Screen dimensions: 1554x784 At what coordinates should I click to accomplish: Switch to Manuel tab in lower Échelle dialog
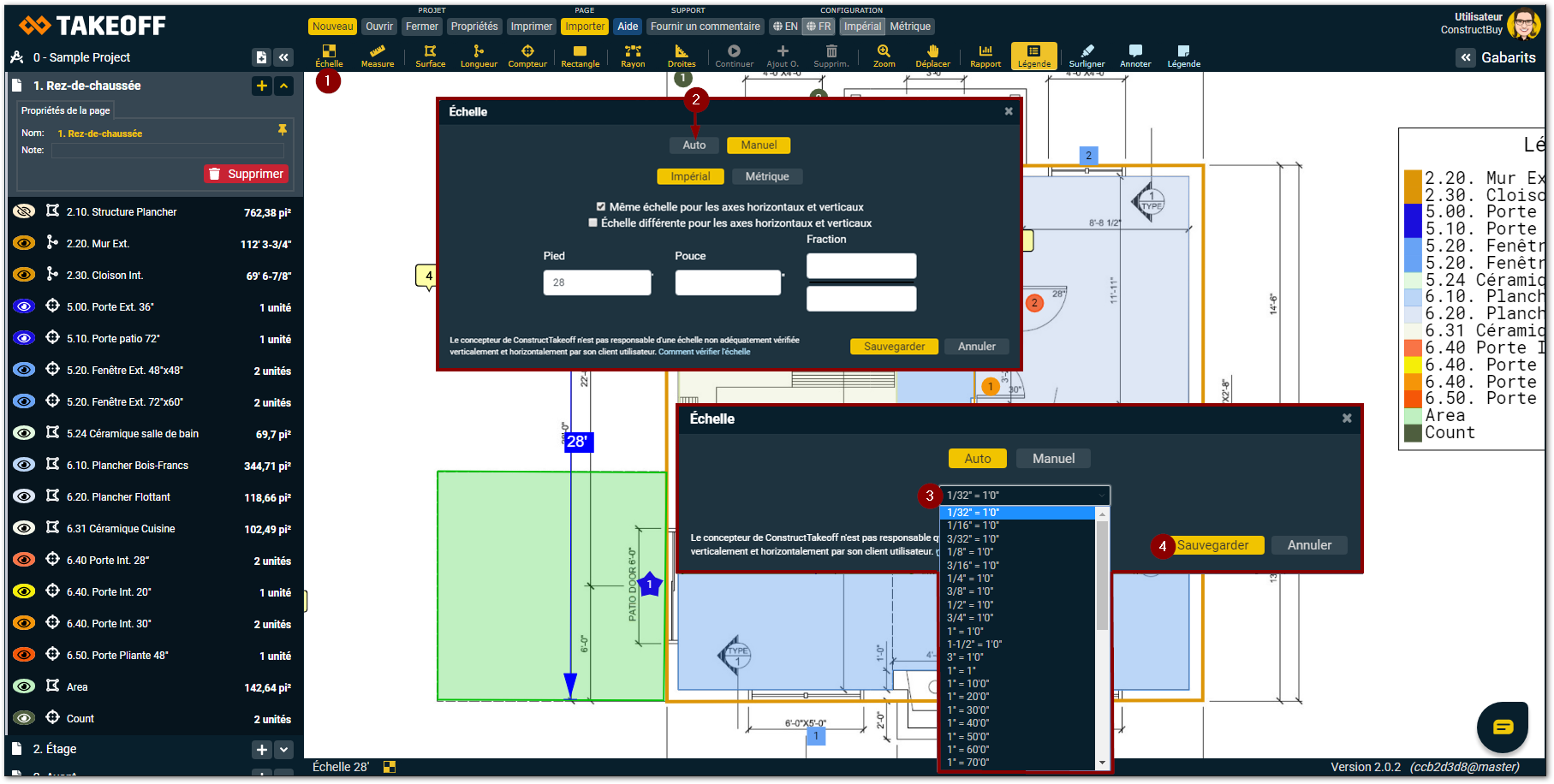(x=1053, y=459)
